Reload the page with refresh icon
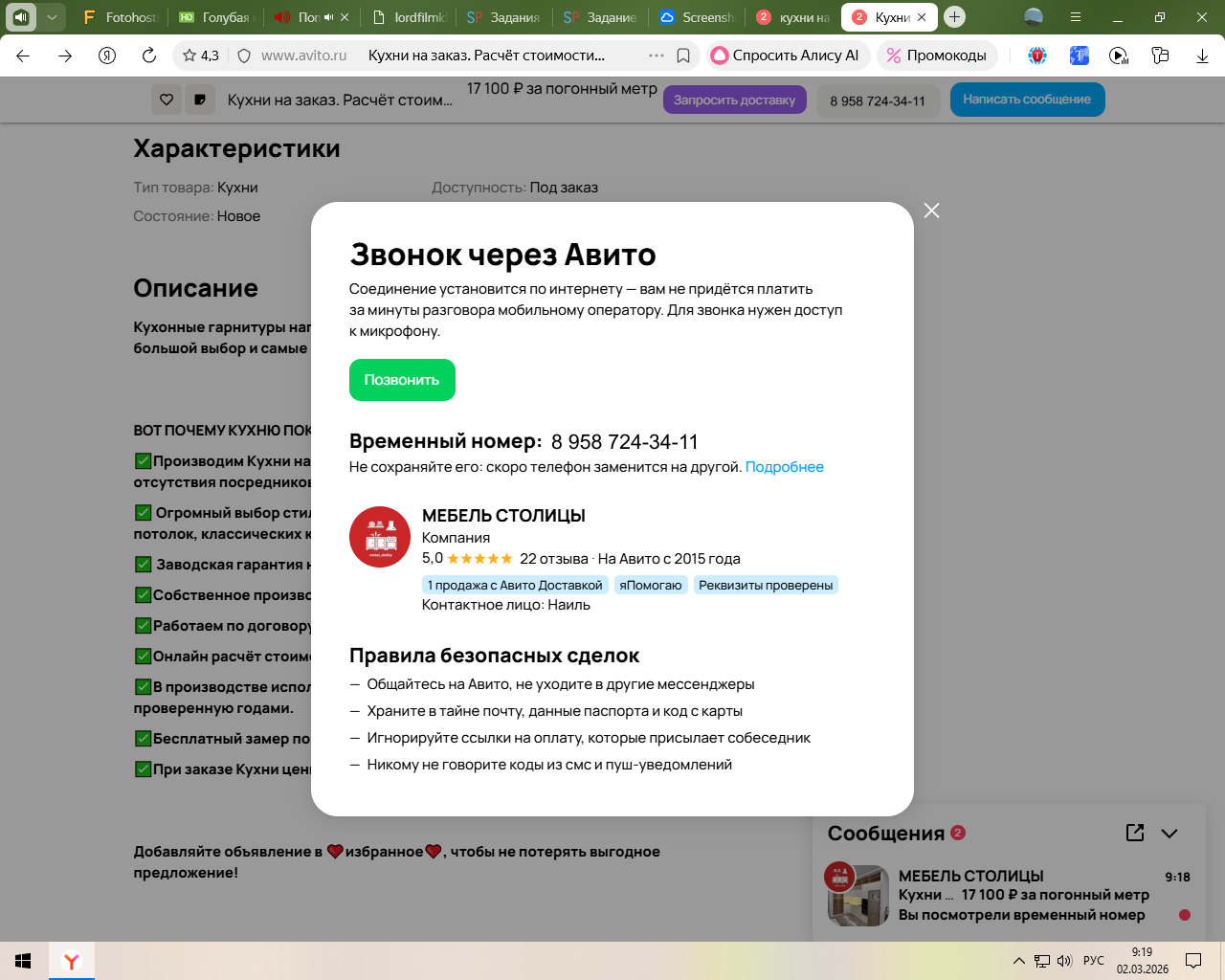 click(149, 56)
